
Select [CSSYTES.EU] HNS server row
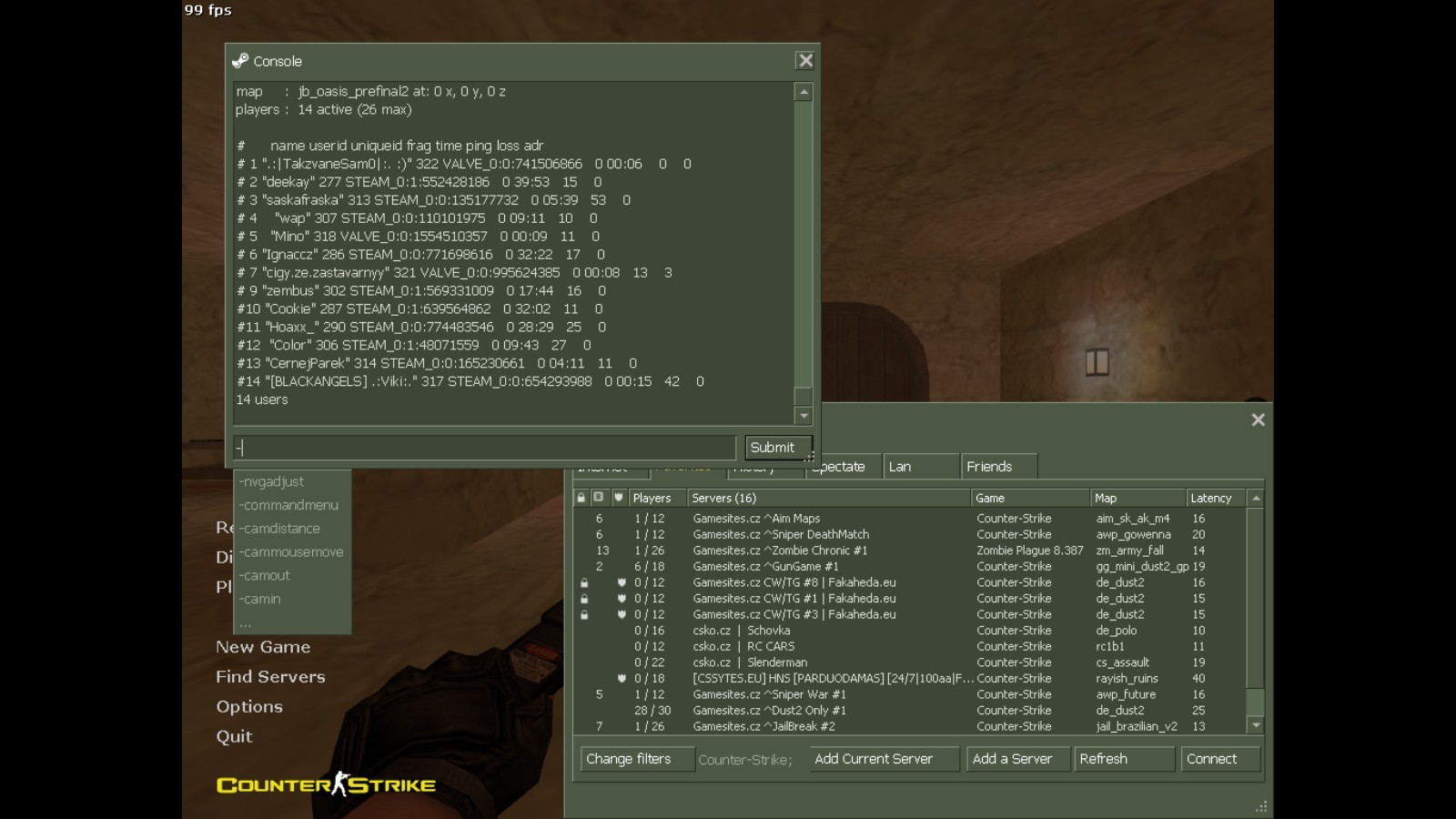coord(910,678)
